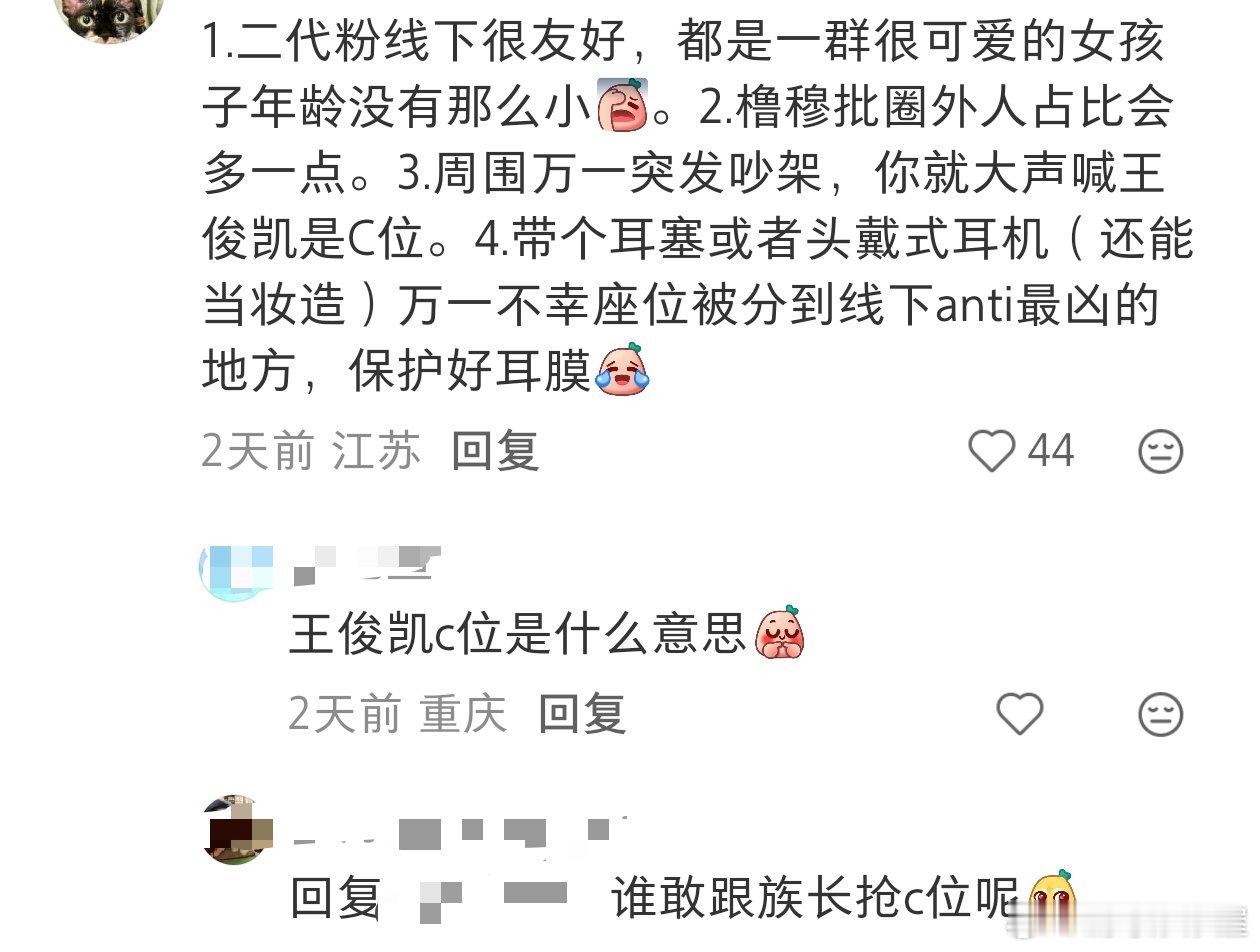Click 回复 under the Jiangsu comment
The width and height of the screenshot is (1260, 952).
pyautogui.click(x=495, y=452)
